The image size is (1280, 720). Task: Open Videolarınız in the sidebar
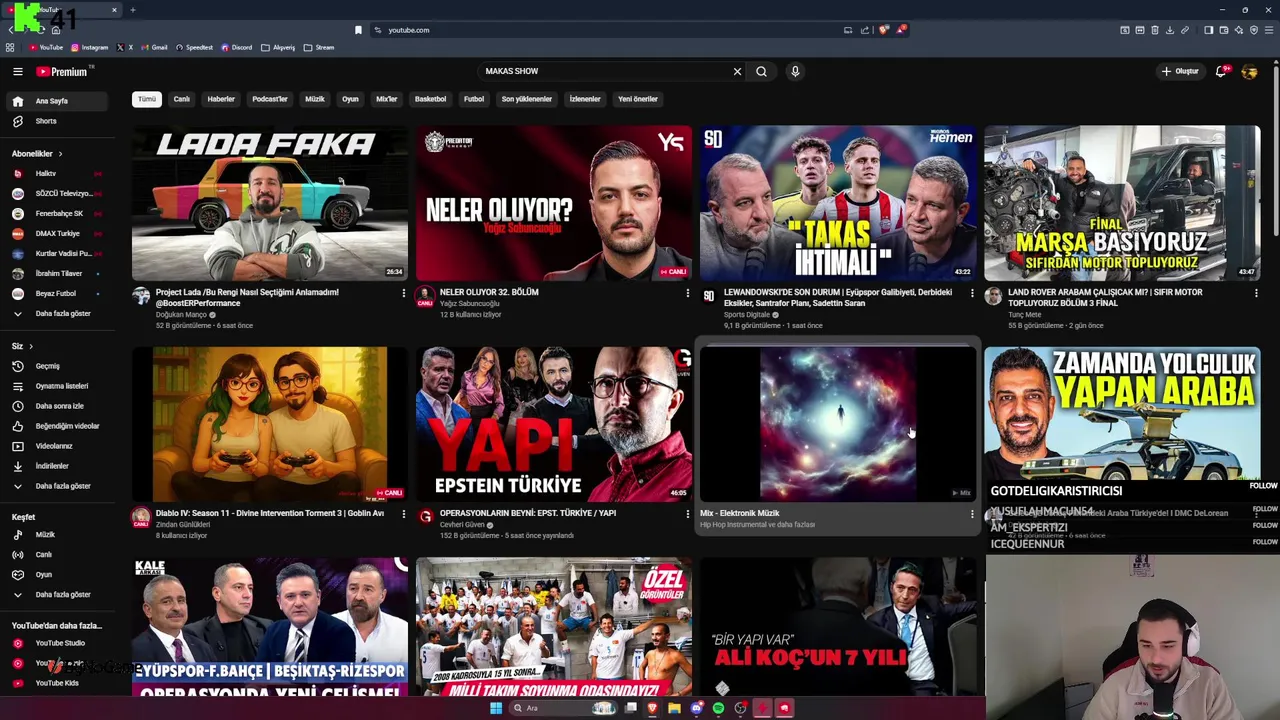coord(59,446)
